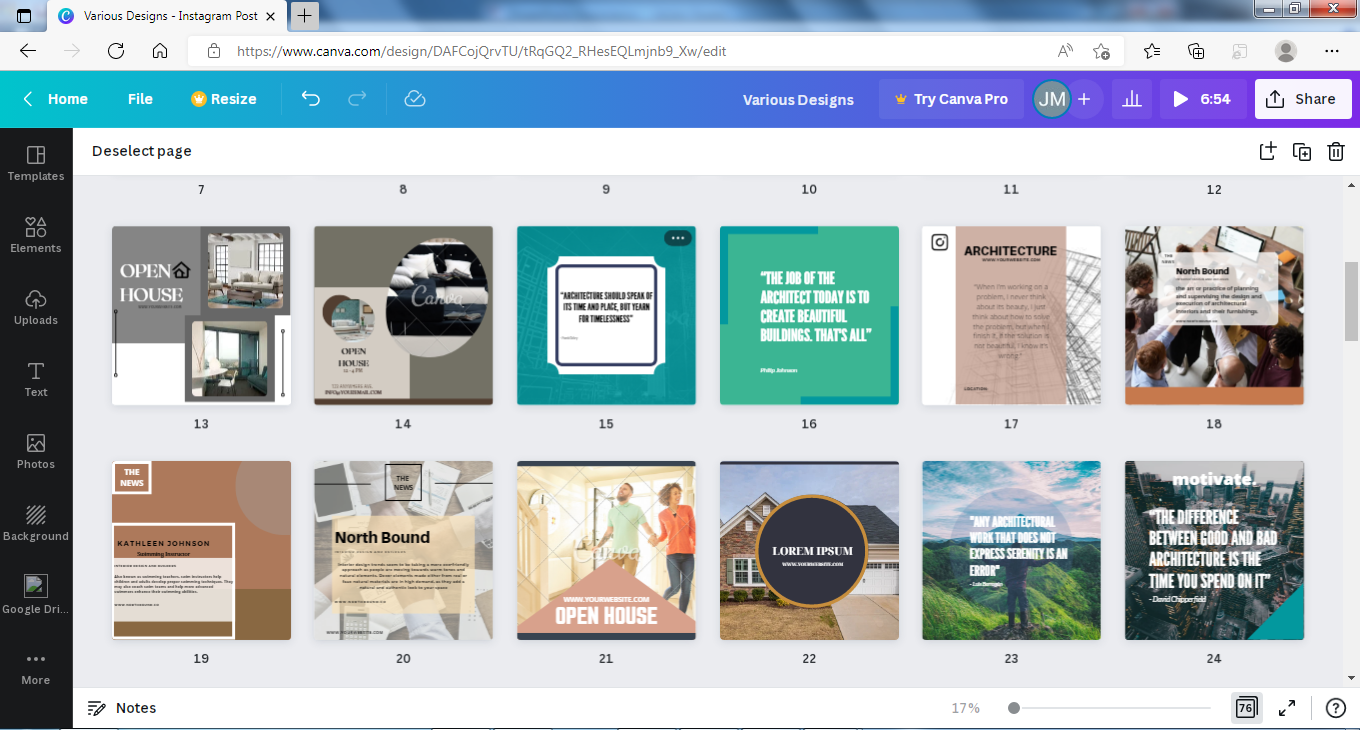Select page 15 teal quote thumbnail
Screen dimensions: 1360x730
[x=606, y=315]
